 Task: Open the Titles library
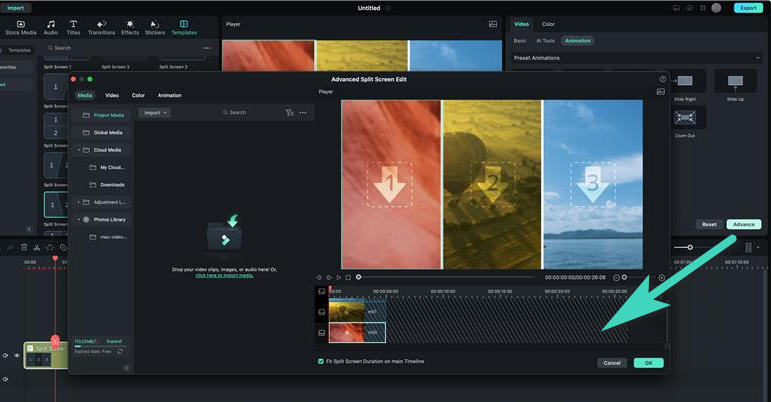(x=73, y=28)
